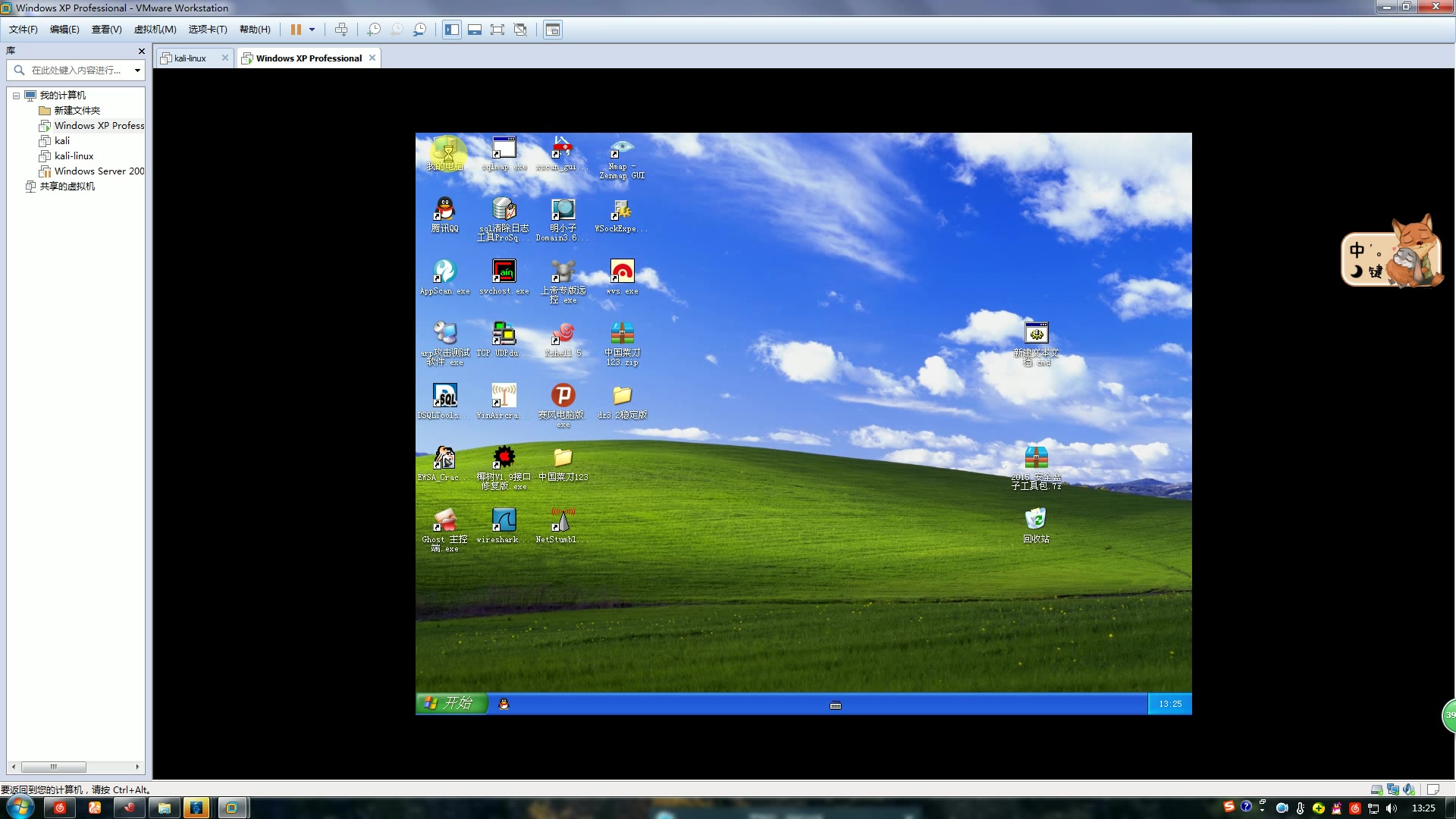This screenshot has height=819, width=1456.
Task: Collapse the 我的计算机 tree node
Action: (x=16, y=96)
